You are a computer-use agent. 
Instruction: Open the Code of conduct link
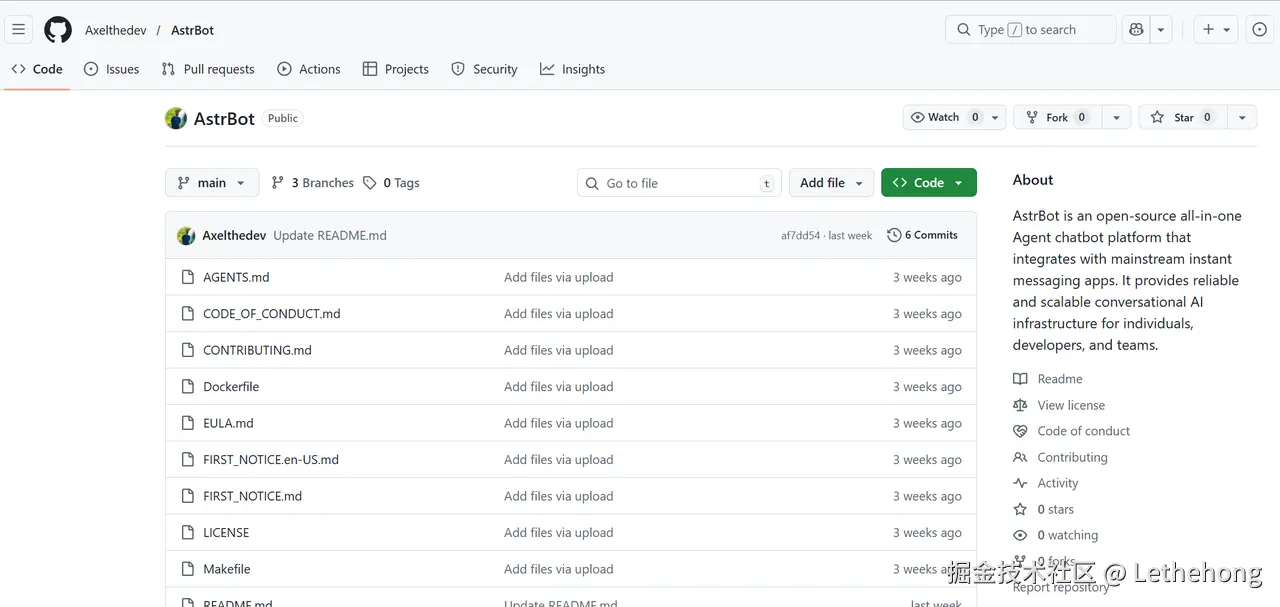pos(1071,431)
